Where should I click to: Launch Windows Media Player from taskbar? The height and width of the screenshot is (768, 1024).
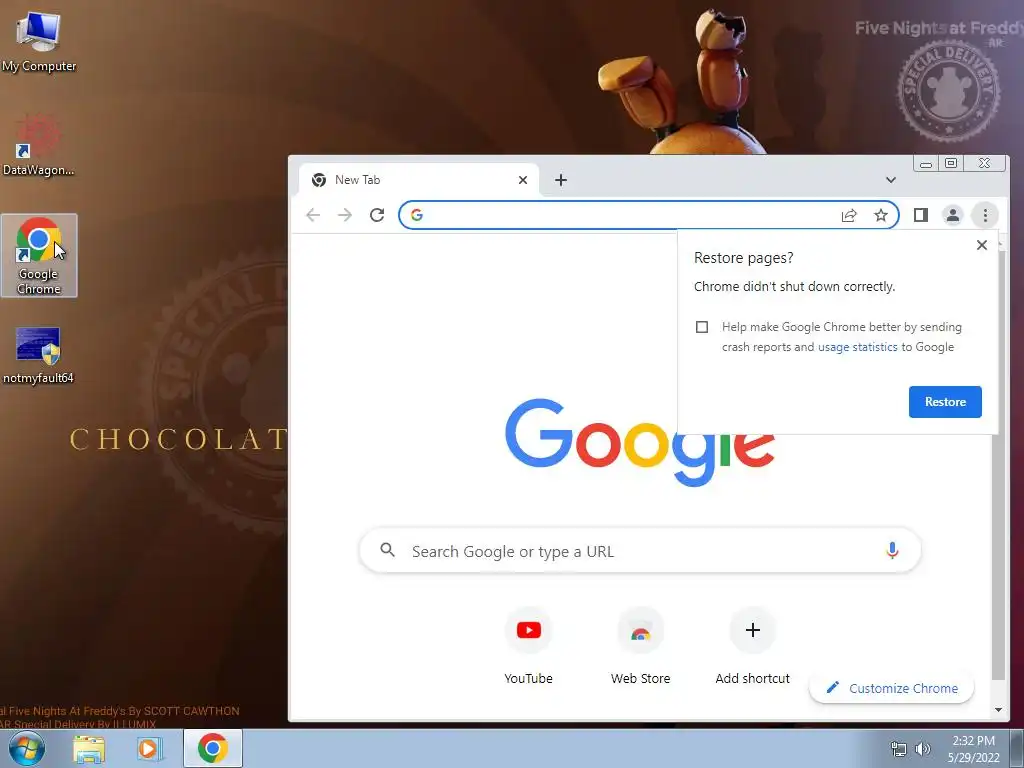click(150, 748)
